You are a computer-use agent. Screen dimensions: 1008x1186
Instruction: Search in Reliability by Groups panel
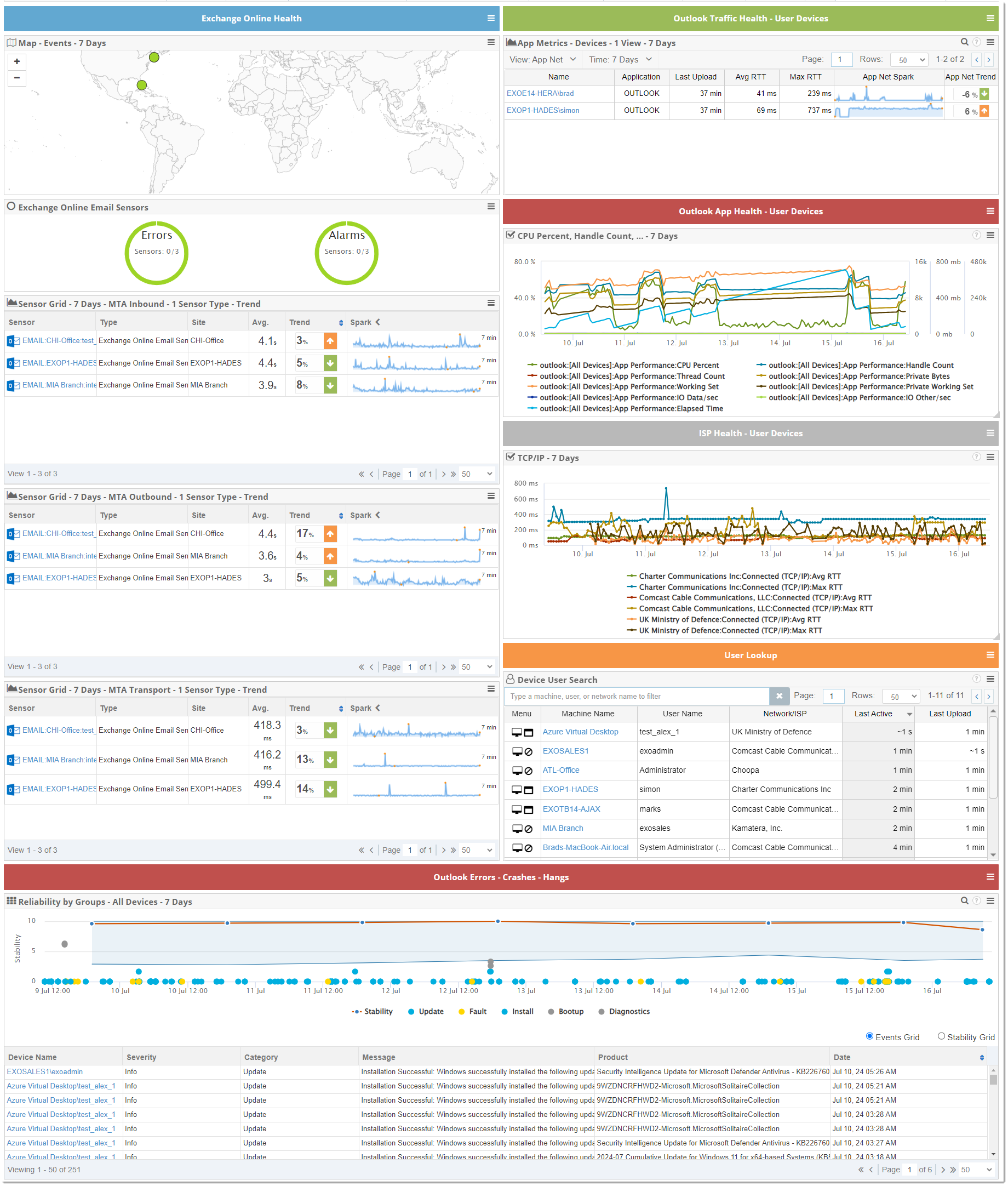point(964,900)
